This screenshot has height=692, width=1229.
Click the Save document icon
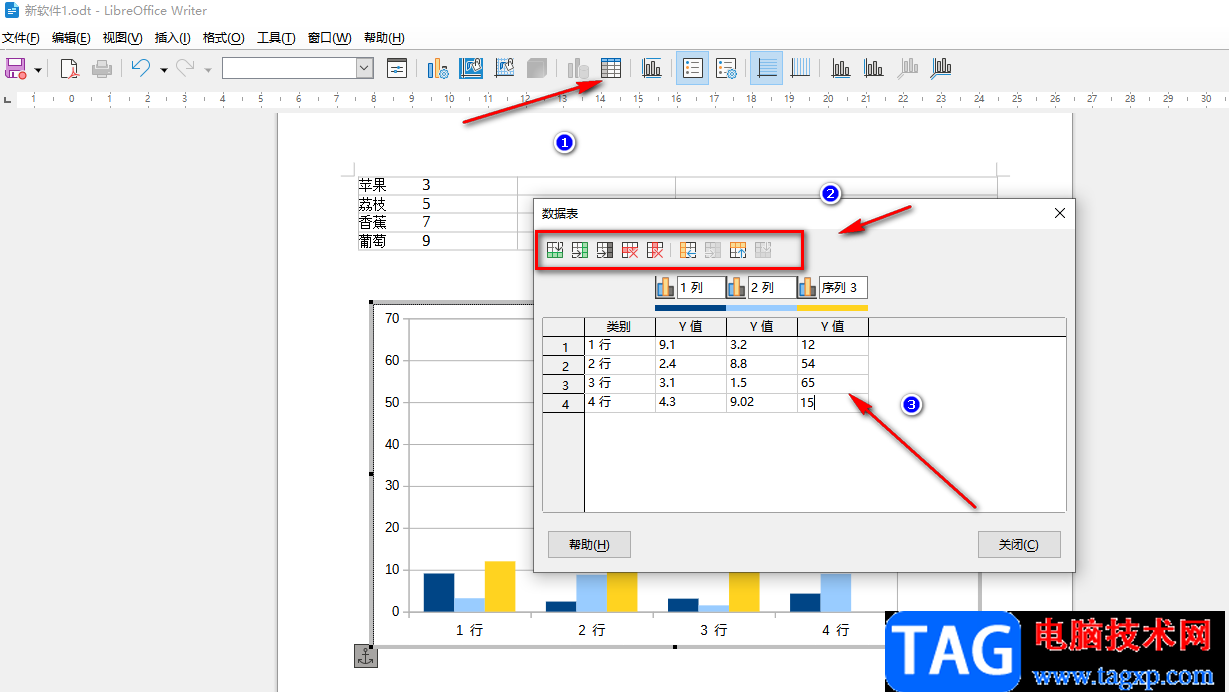[15, 69]
